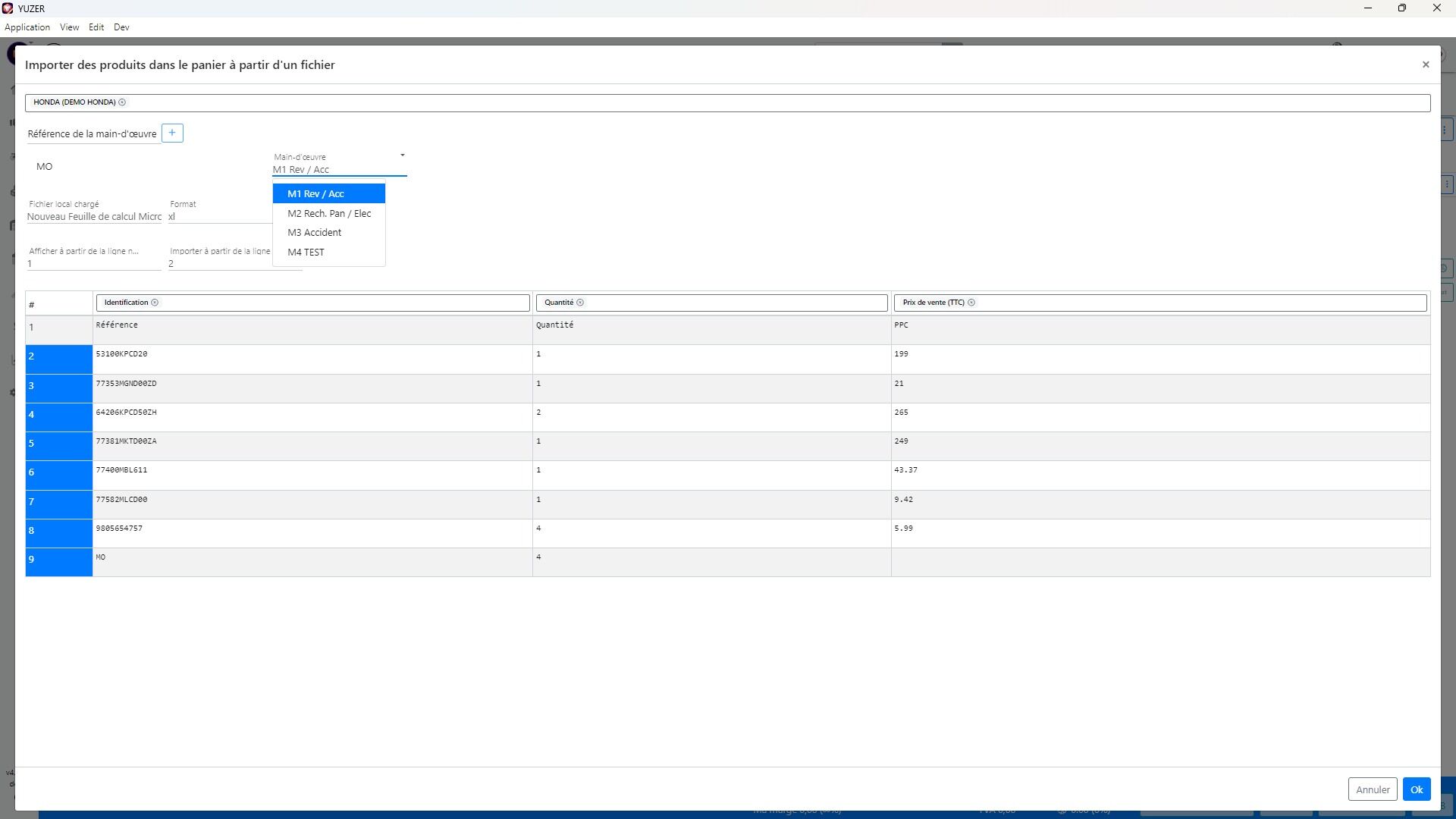Remove the Prix de vente (TTC) tag
This screenshot has width=1456, height=819.
click(x=971, y=303)
